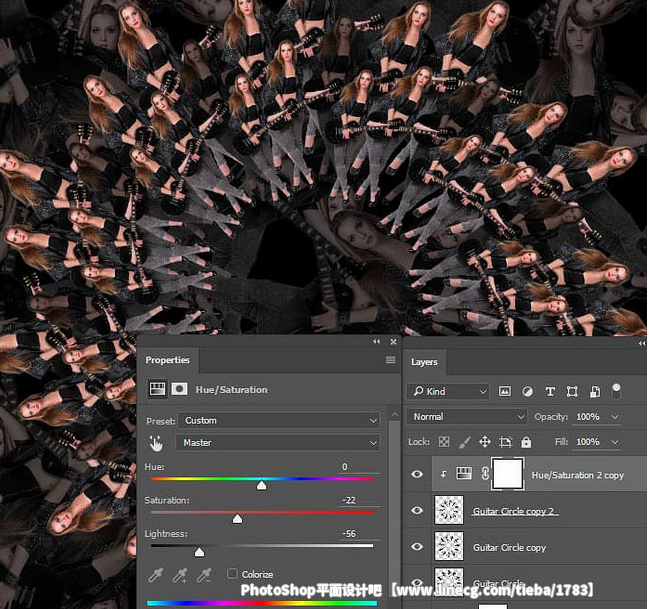Screen dimensions: 649x609
Task: Click the Saturation value field showing -22
Action: [359, 500]
